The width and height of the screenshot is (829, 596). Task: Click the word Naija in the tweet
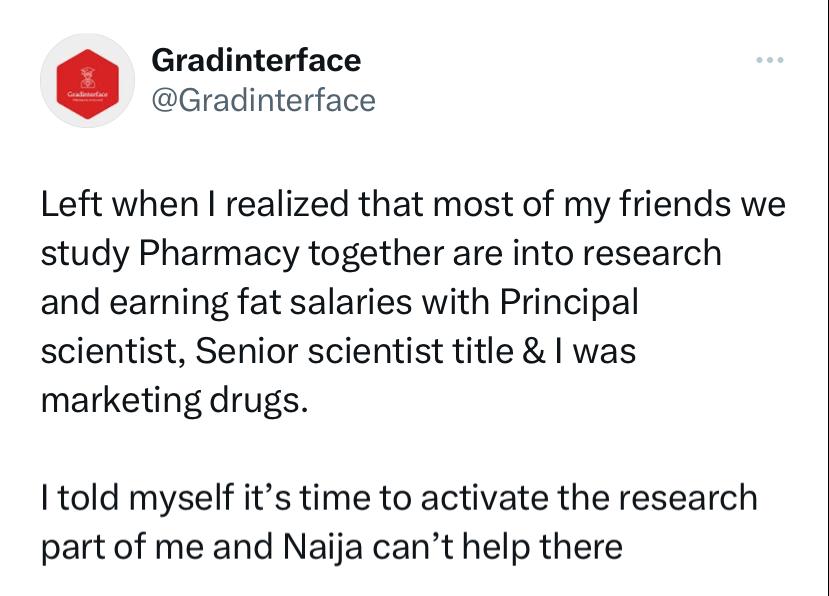[x=323, y=547]
